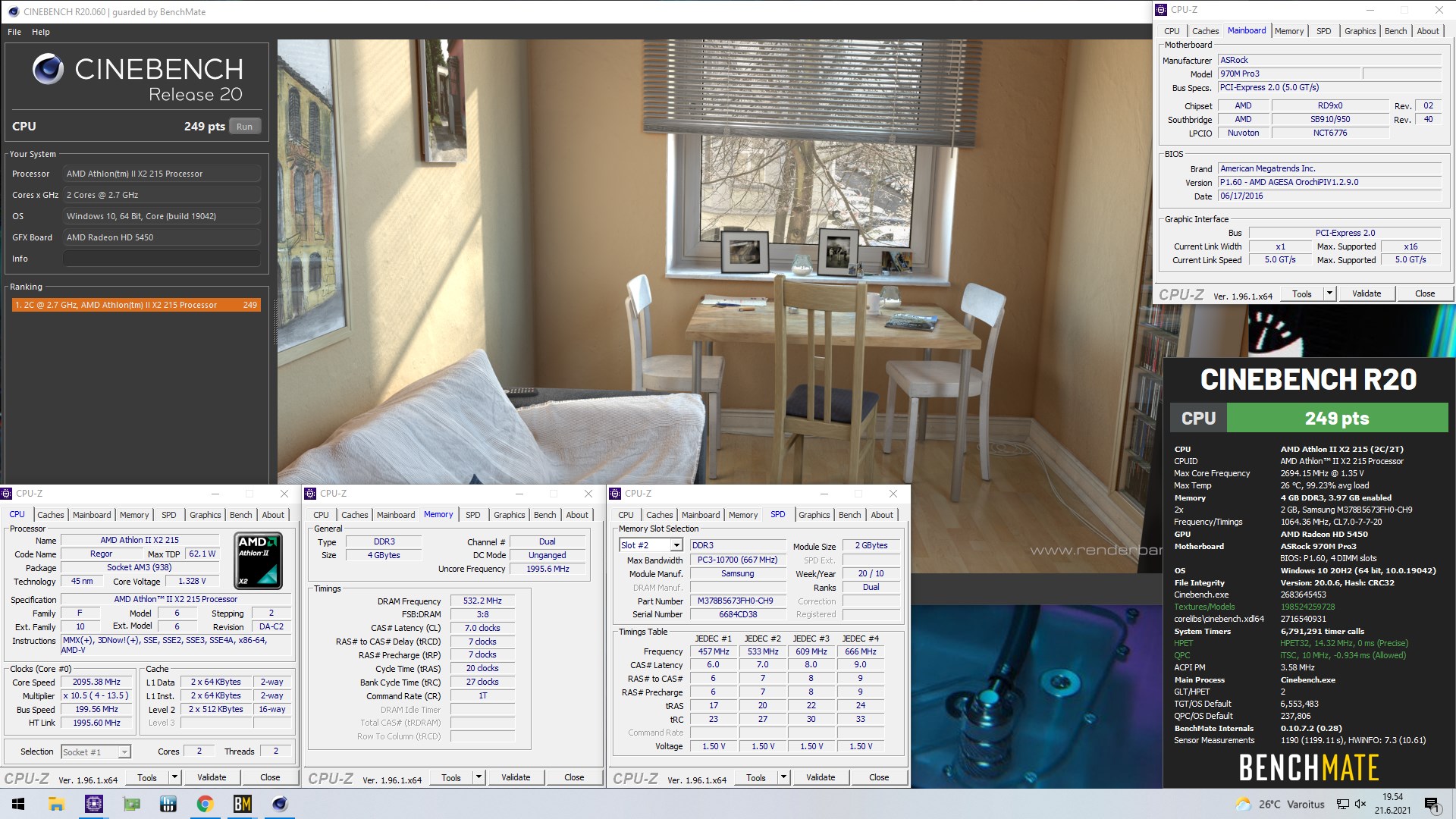The image size is (1456, 819).
Task: Open the Cinebench File menu
Action: 14,32
